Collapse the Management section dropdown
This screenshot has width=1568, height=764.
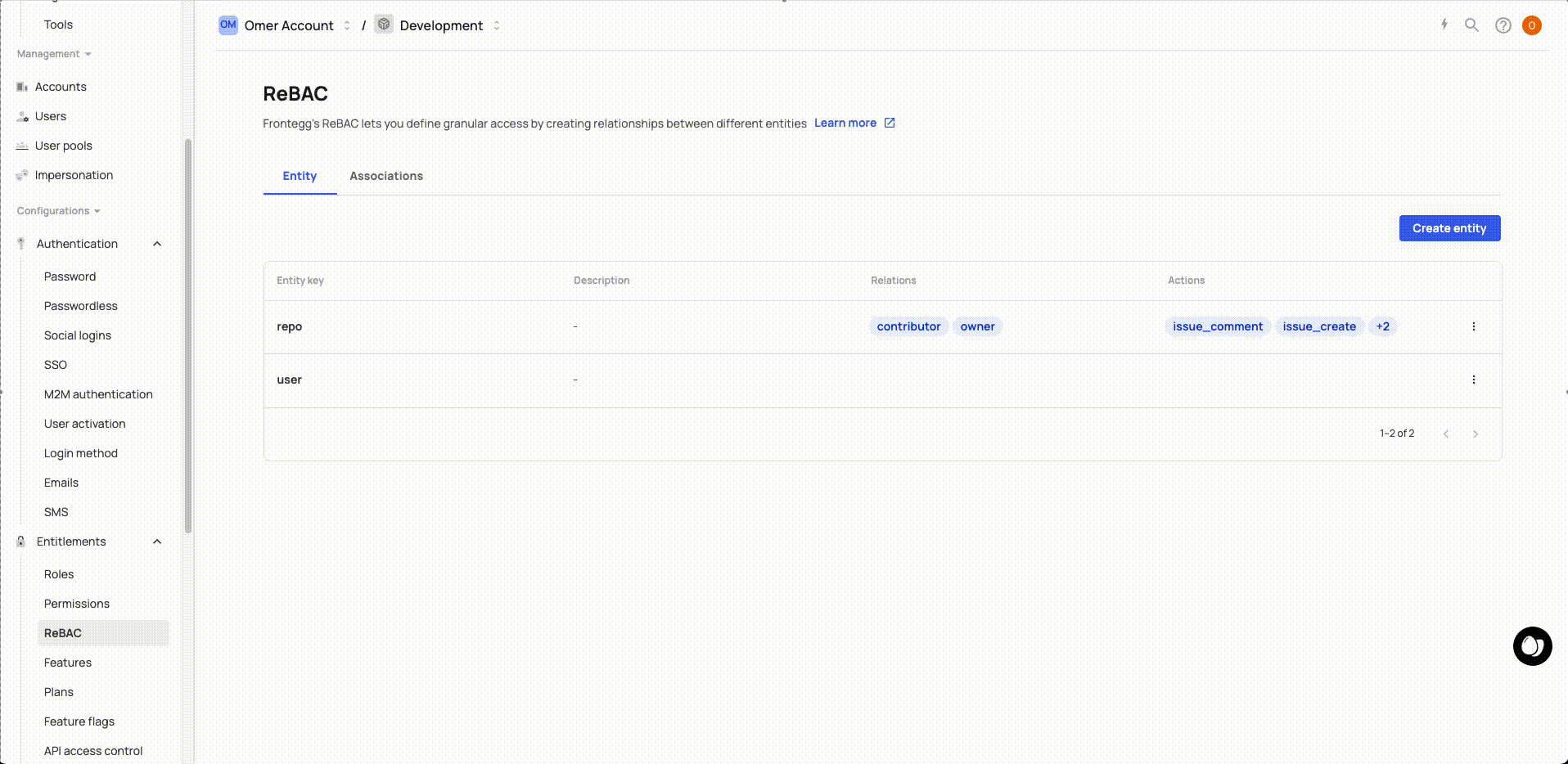87,54
